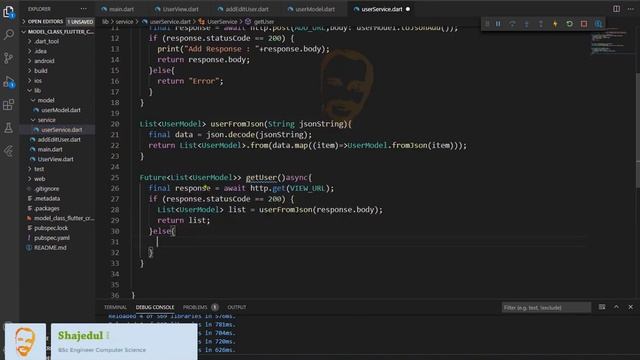Open .gitignore in the explorer tree
Image resolution: width=640 pixels, height=360 pixels.
tap(47, 189)
